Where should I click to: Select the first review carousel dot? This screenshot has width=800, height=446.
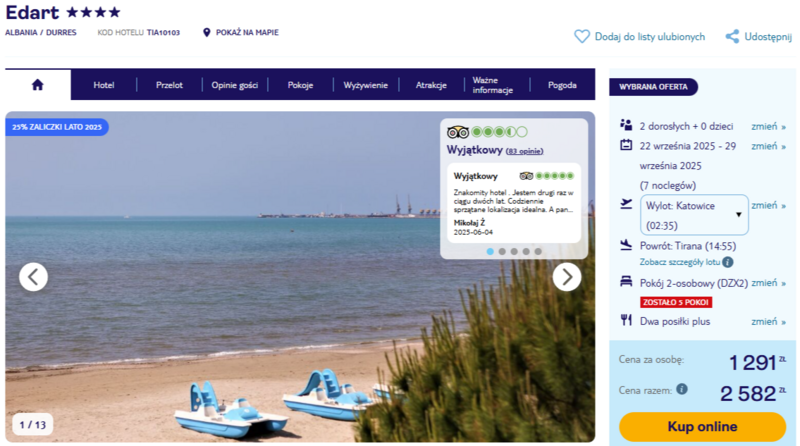click(490, 252)
